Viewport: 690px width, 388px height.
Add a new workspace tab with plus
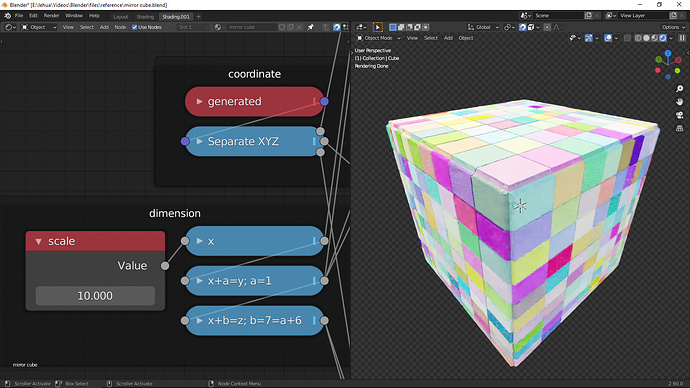(198, 17)
